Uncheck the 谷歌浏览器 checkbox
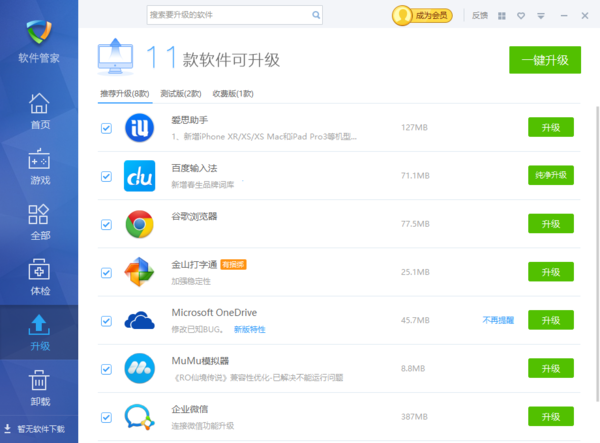 point(106,225)
